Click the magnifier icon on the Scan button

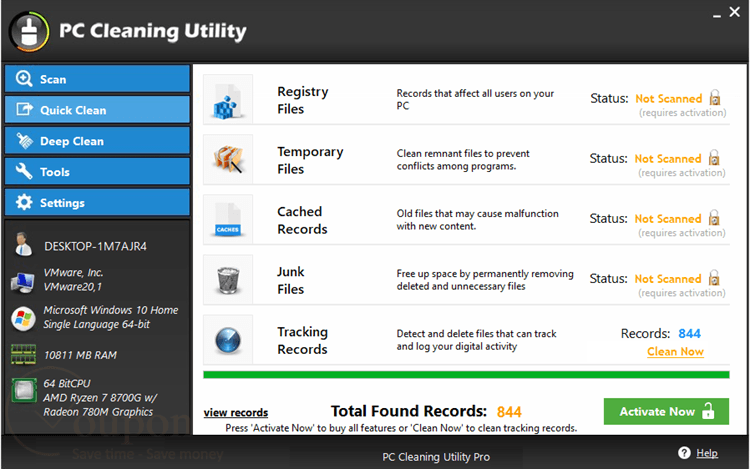click(24, 78)
